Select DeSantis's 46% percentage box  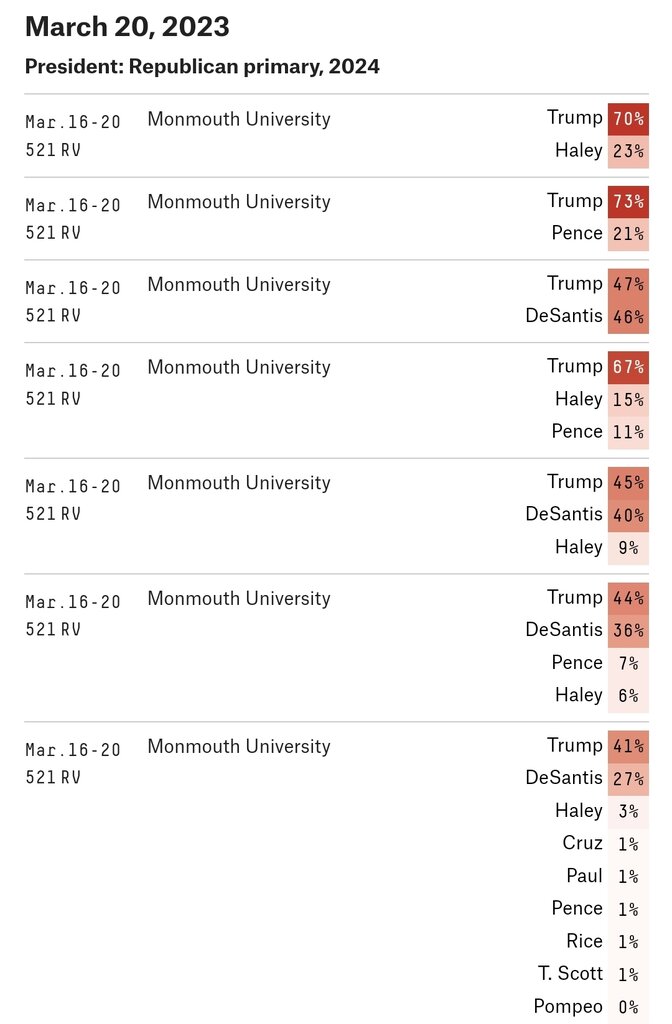click(628, 317)
